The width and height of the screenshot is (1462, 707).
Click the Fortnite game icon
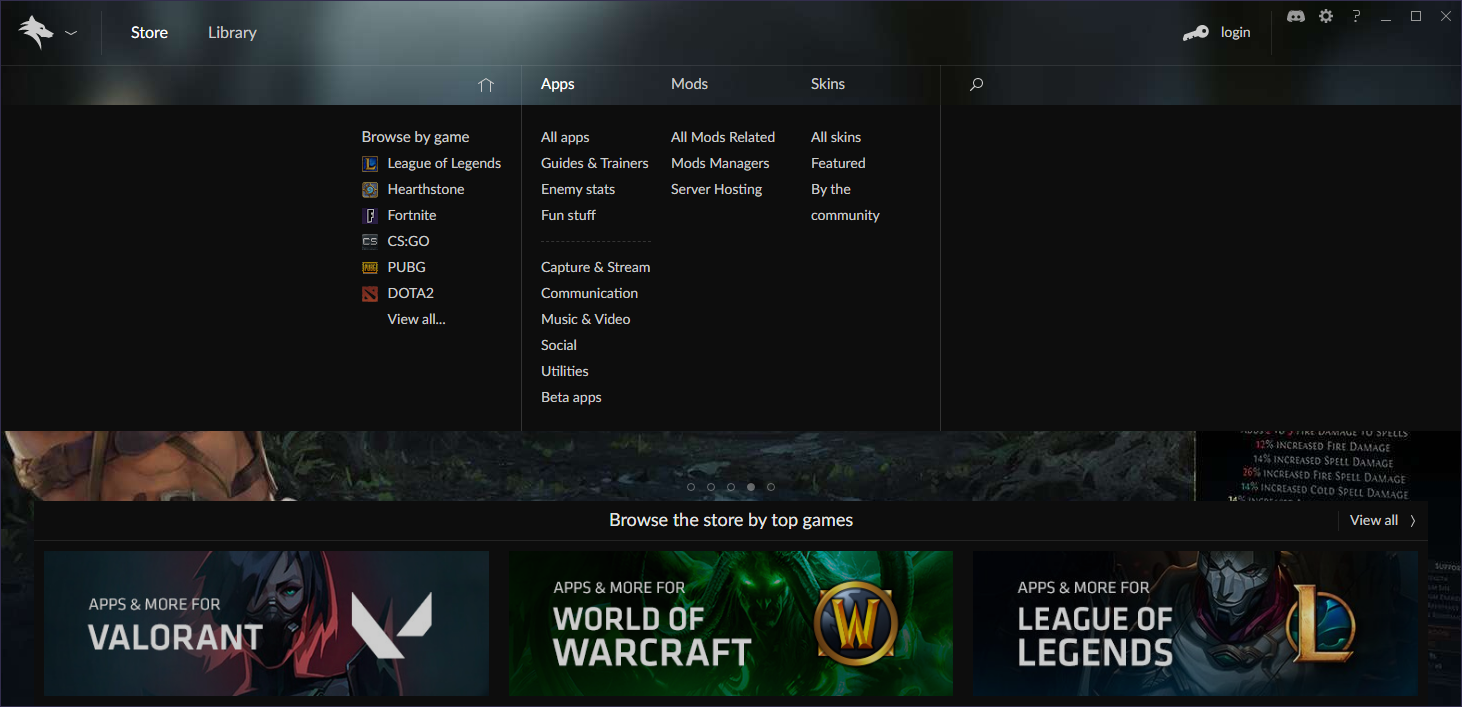tap(370, 215)
